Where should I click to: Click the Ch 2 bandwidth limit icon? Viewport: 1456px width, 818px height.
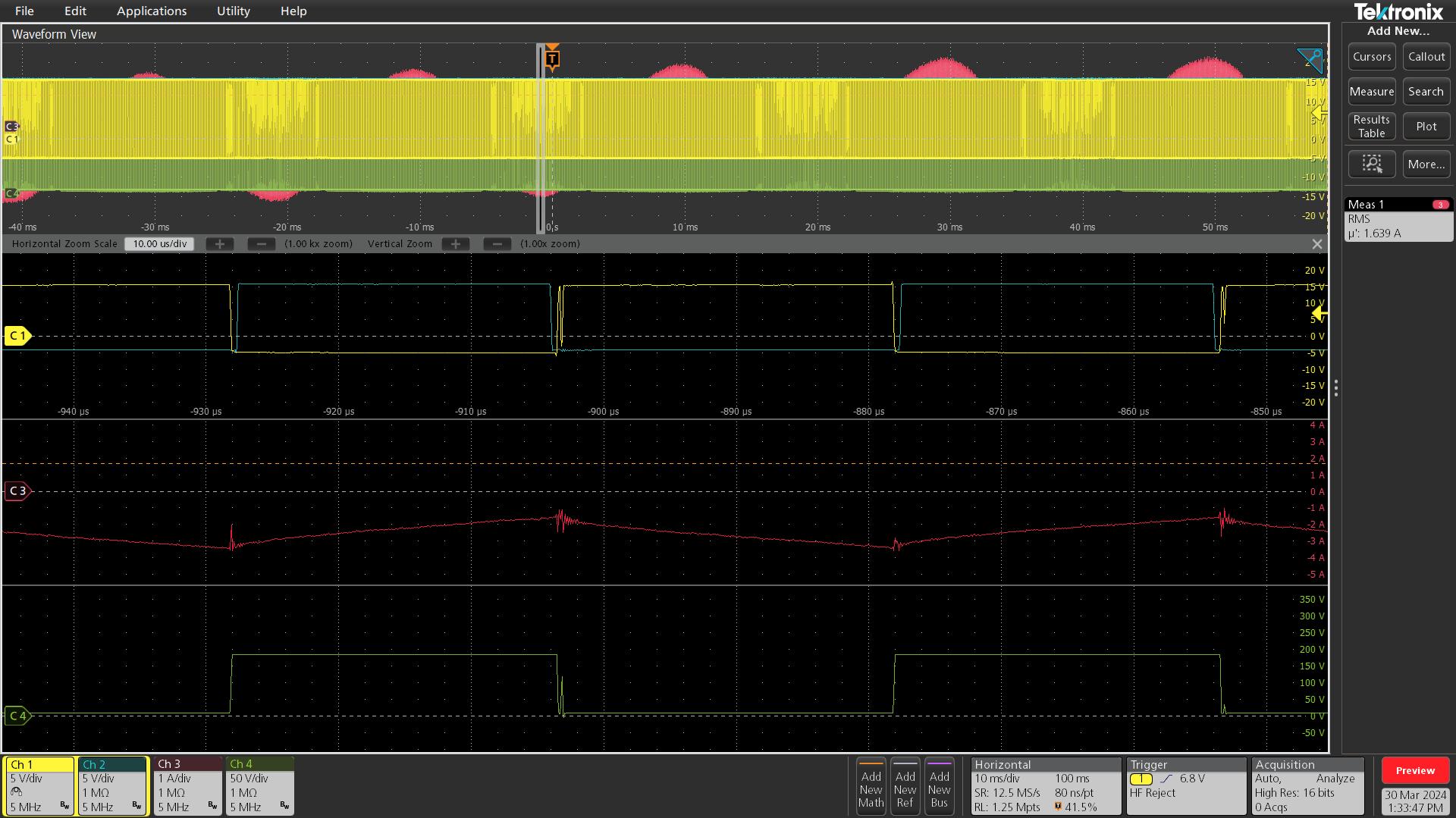point(136,806)
